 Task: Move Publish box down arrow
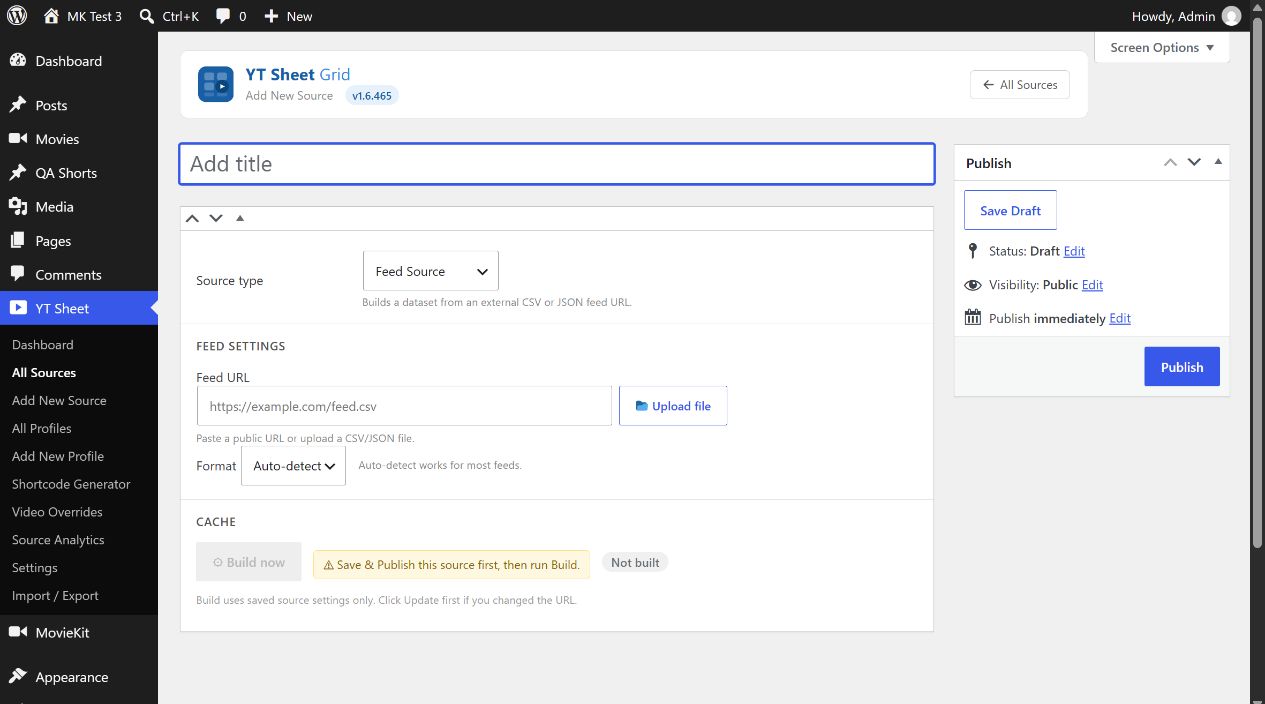tap(1194, 162)
